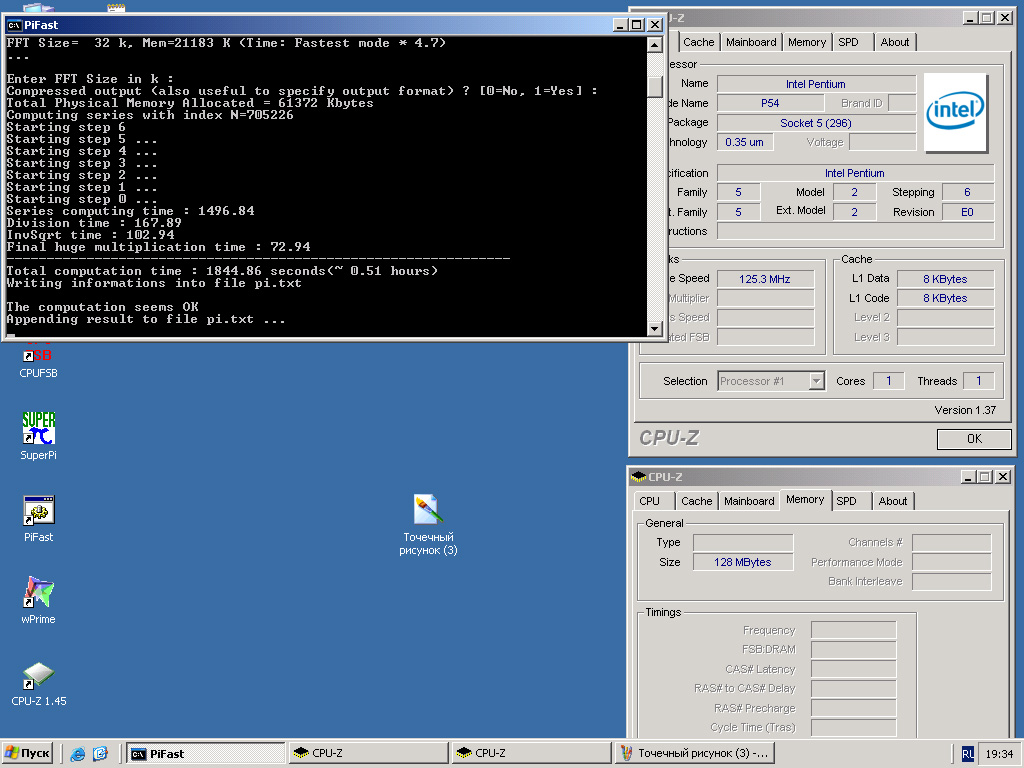Click the second quick launch icon
This screenshot has height=768, width=1024.
coord(100,754)
